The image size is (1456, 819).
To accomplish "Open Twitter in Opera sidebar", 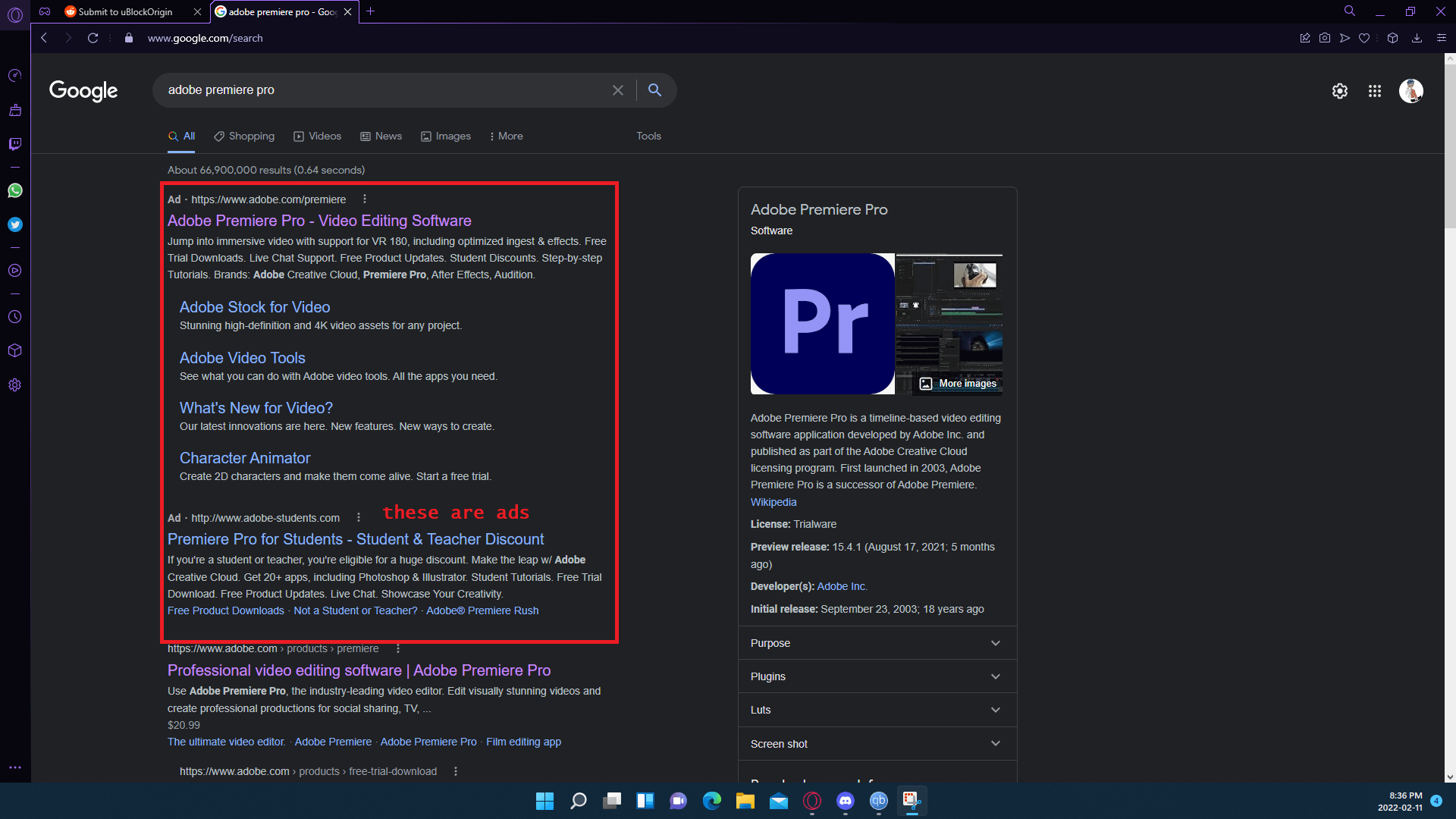I will point(14,224).
